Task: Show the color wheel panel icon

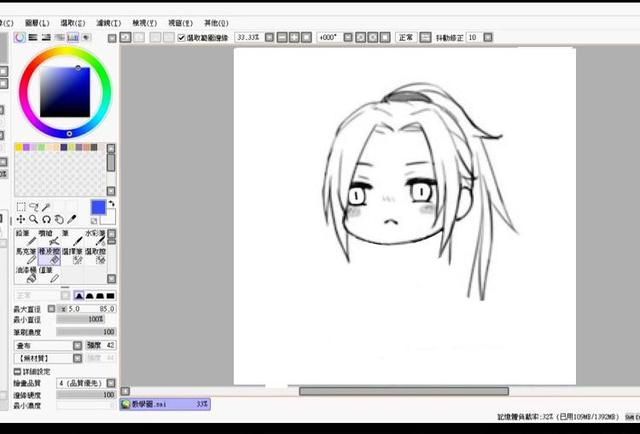Action: (x=20, y=37)
